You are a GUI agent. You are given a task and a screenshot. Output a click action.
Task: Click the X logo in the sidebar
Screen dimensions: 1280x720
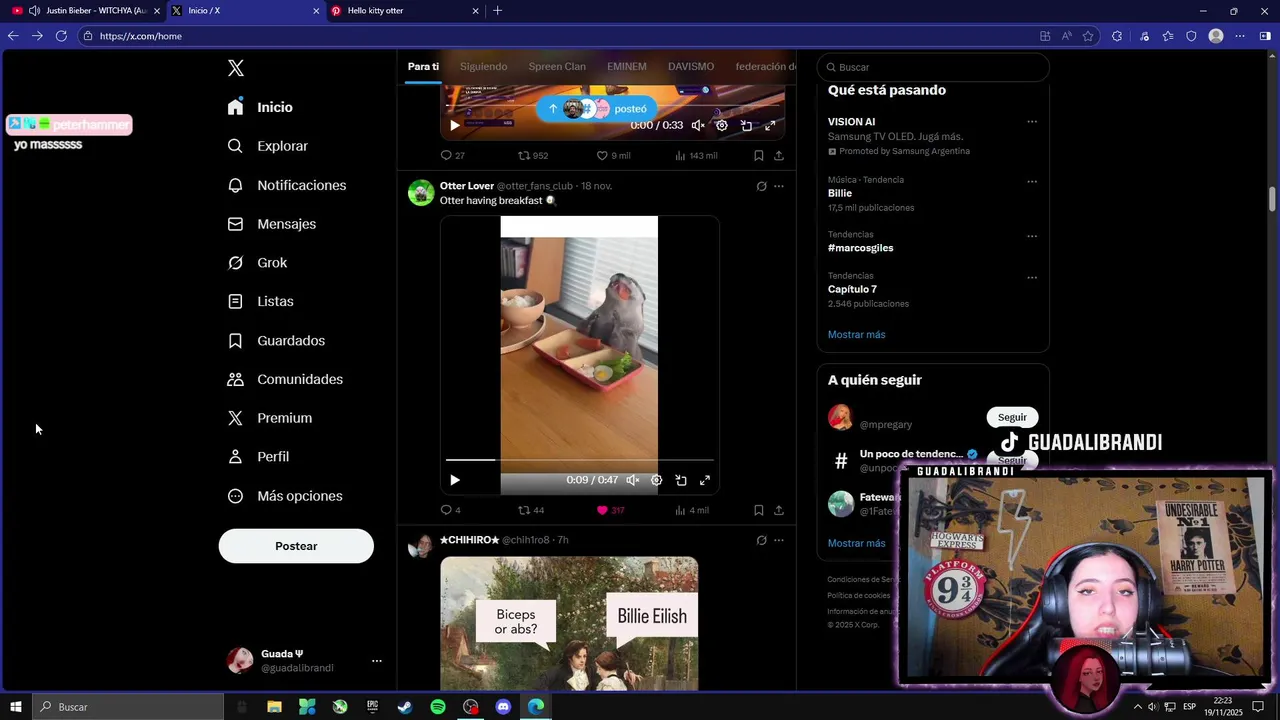point(236,68)
